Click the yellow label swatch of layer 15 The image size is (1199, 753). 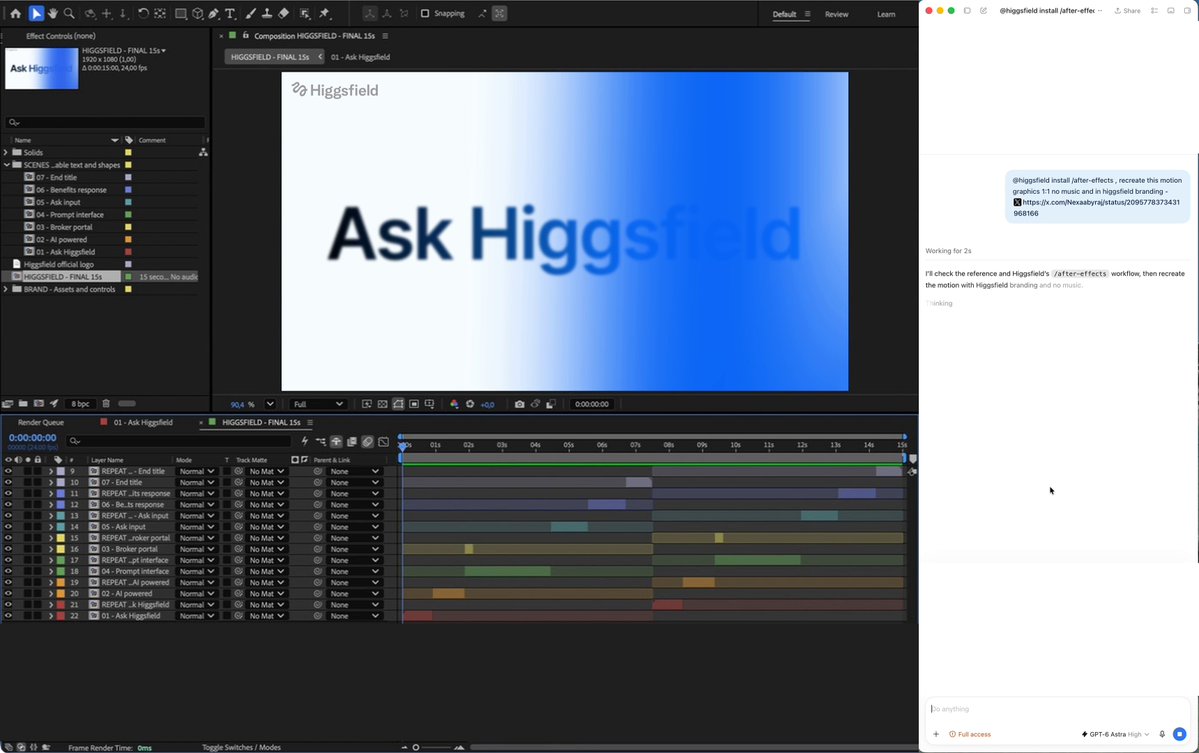click(60, 538)
